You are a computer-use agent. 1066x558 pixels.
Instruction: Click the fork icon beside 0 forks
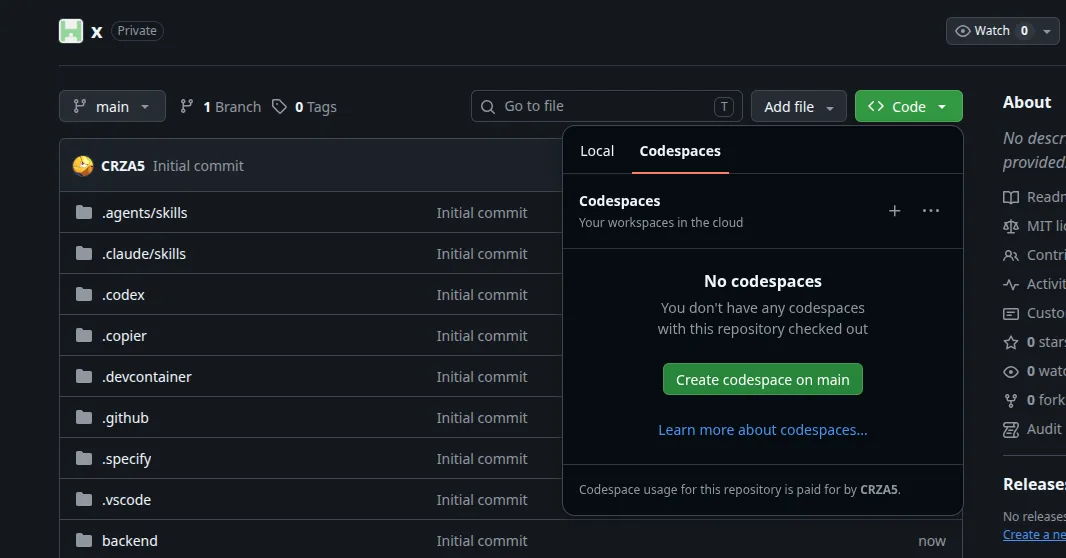coord(1011,400)
